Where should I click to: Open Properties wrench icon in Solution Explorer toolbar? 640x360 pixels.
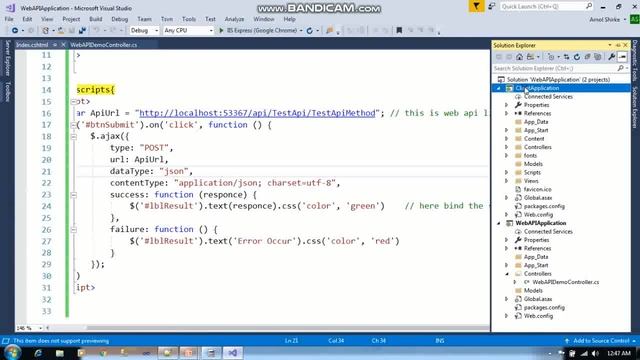click(611, 57)
